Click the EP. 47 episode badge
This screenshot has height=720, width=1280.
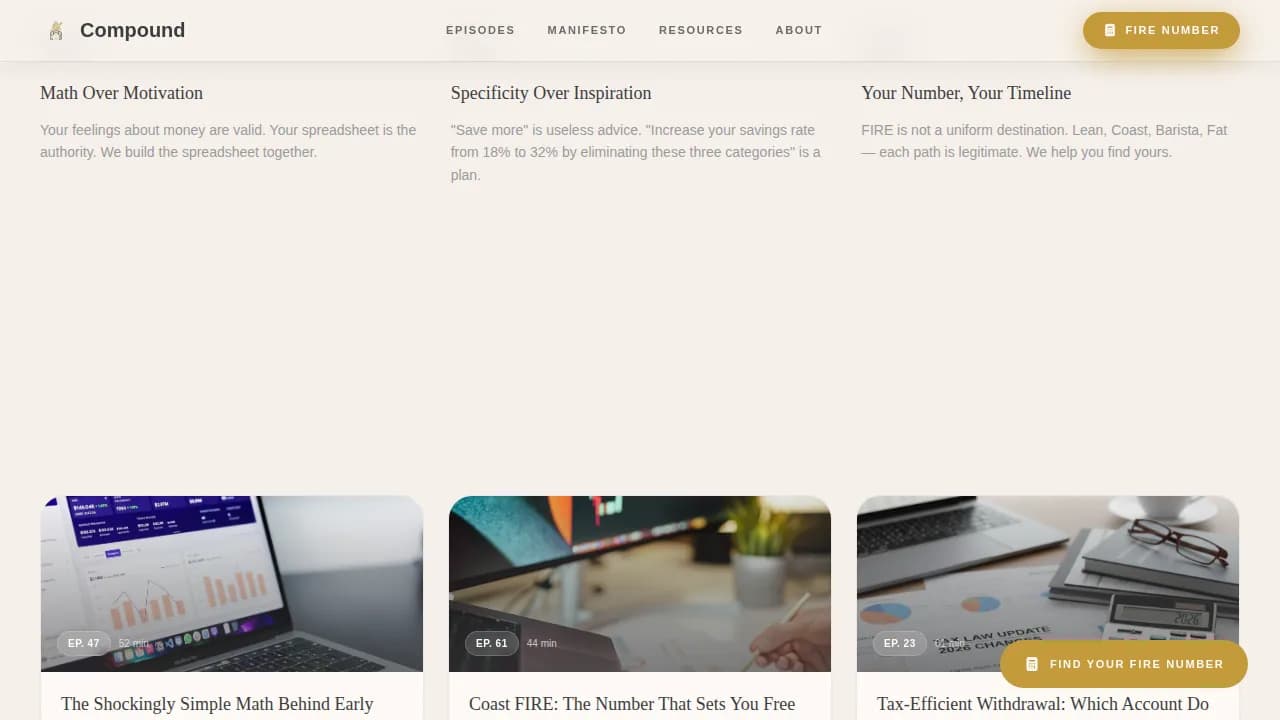83,643
